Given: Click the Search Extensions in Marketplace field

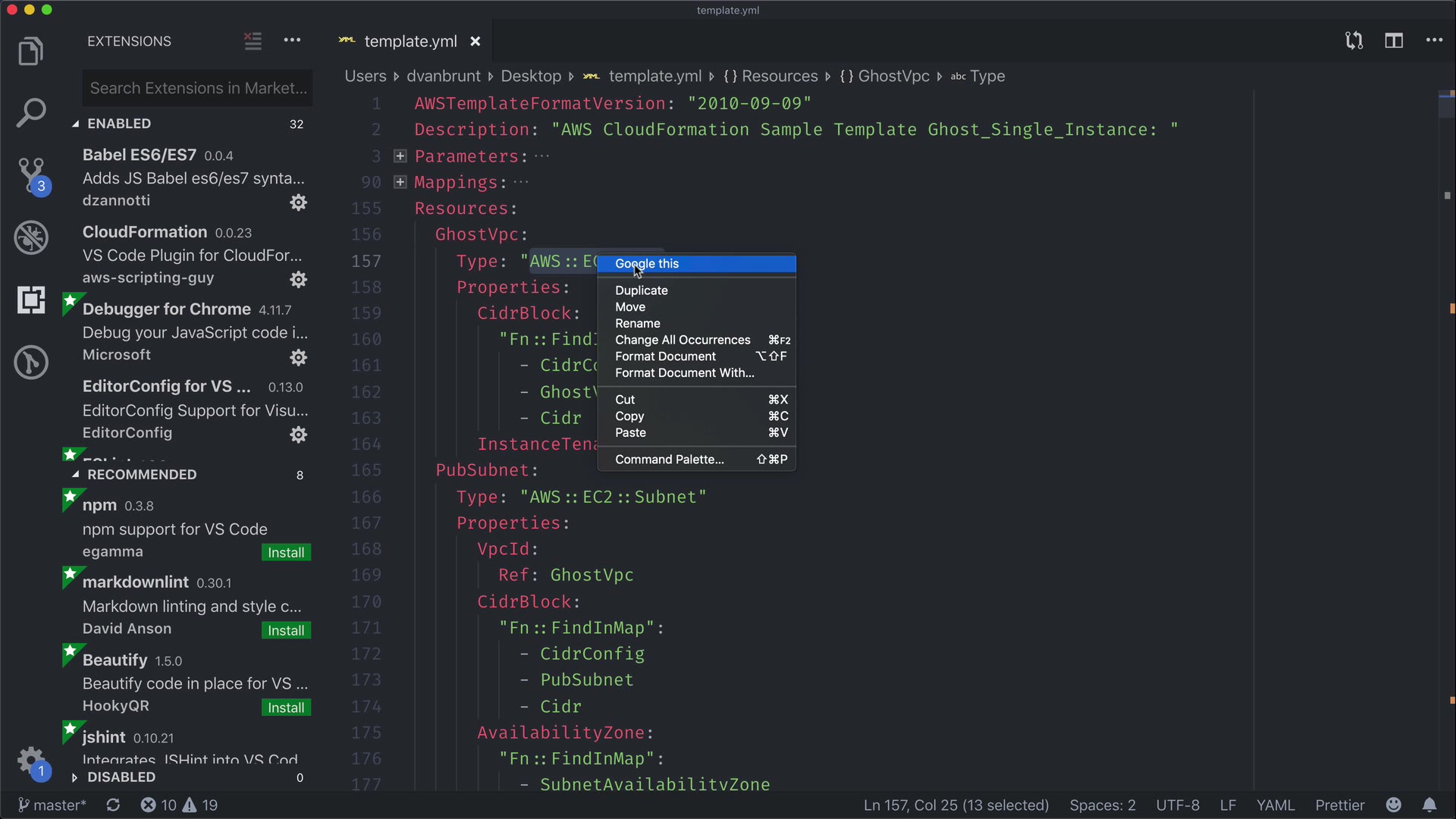Looking at the screenshot, I should click(197, 88).
